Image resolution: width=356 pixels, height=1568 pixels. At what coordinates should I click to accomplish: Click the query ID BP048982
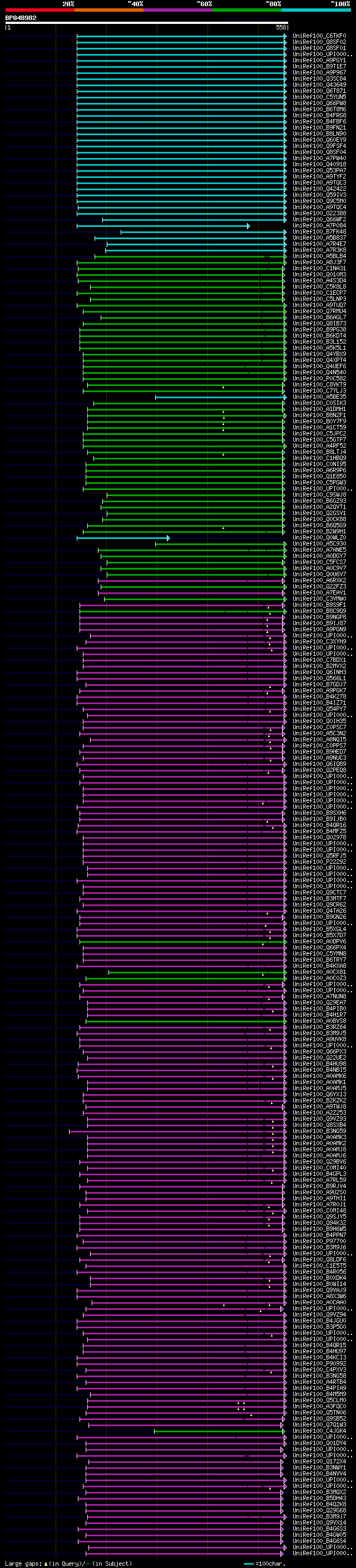pyautogui.click(x=21, y=18)
